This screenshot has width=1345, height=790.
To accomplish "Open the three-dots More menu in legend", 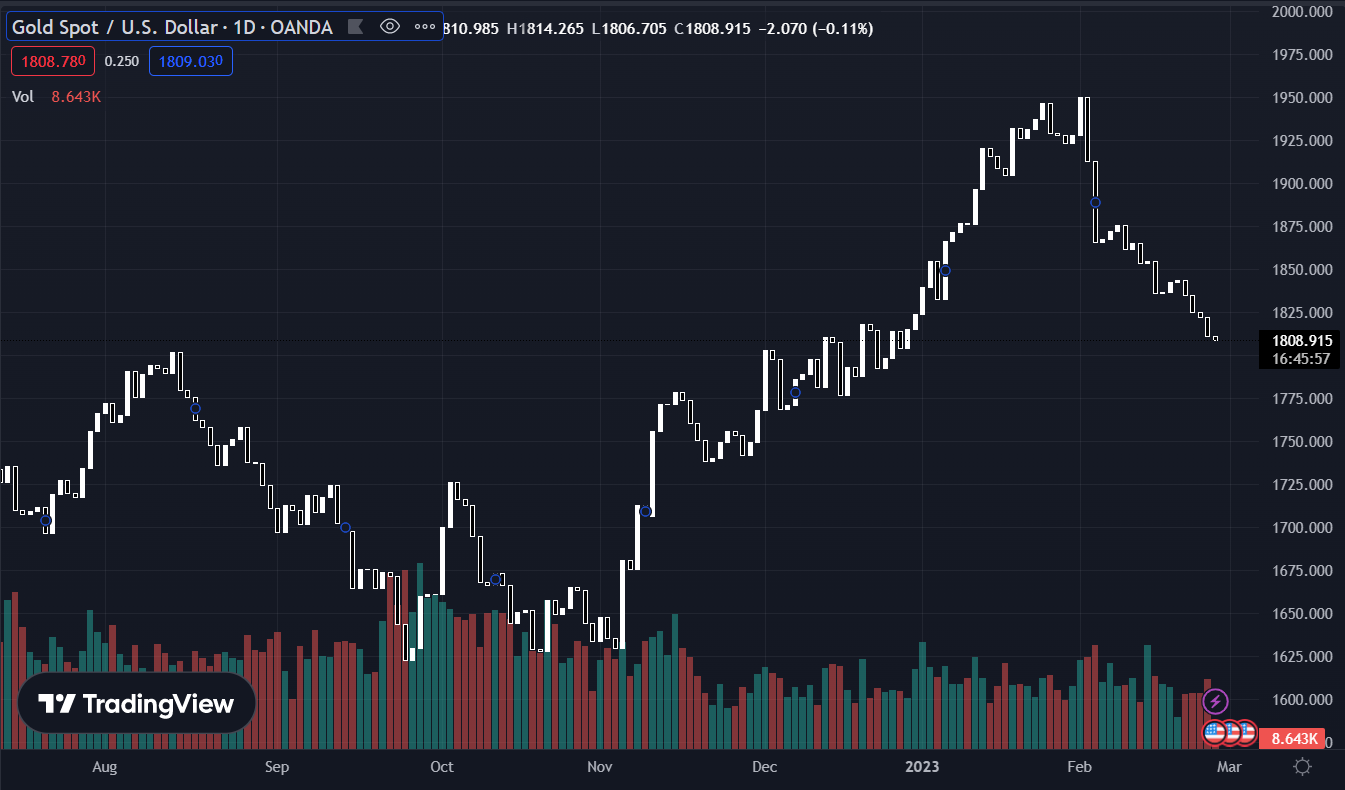I will [424, 27].
